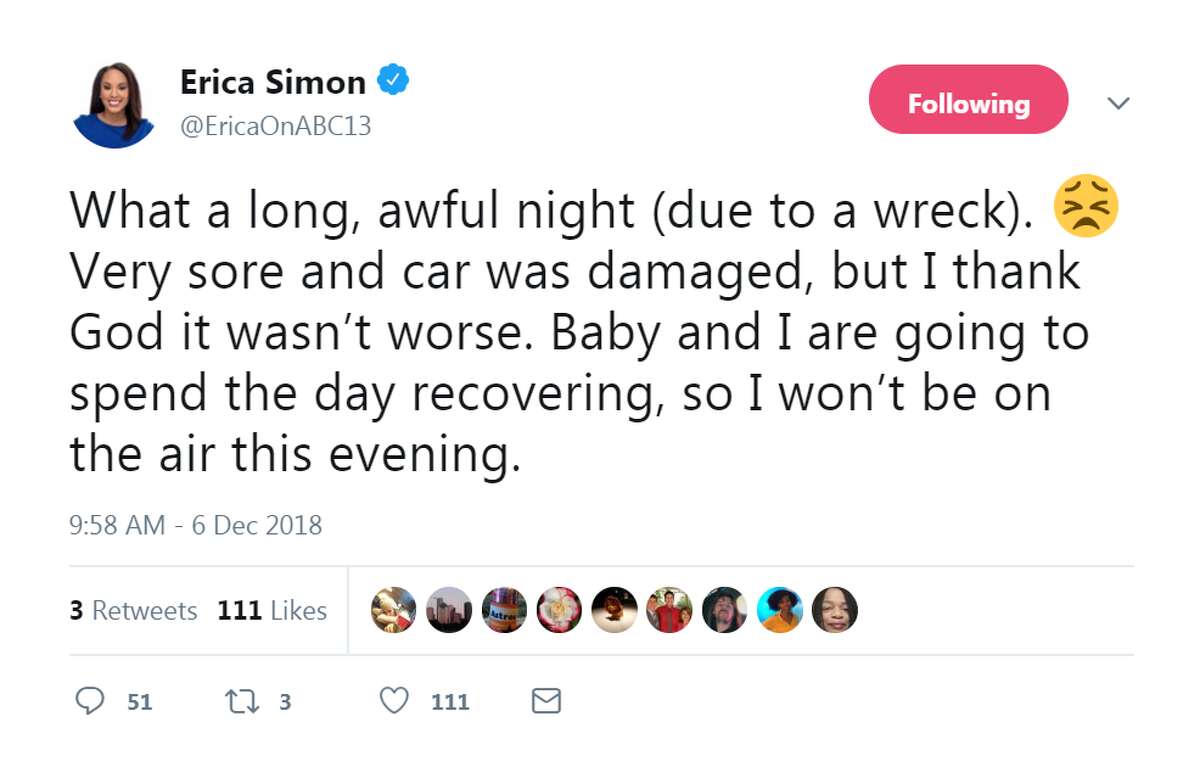Toggle the Following button to unfollow

968,100
